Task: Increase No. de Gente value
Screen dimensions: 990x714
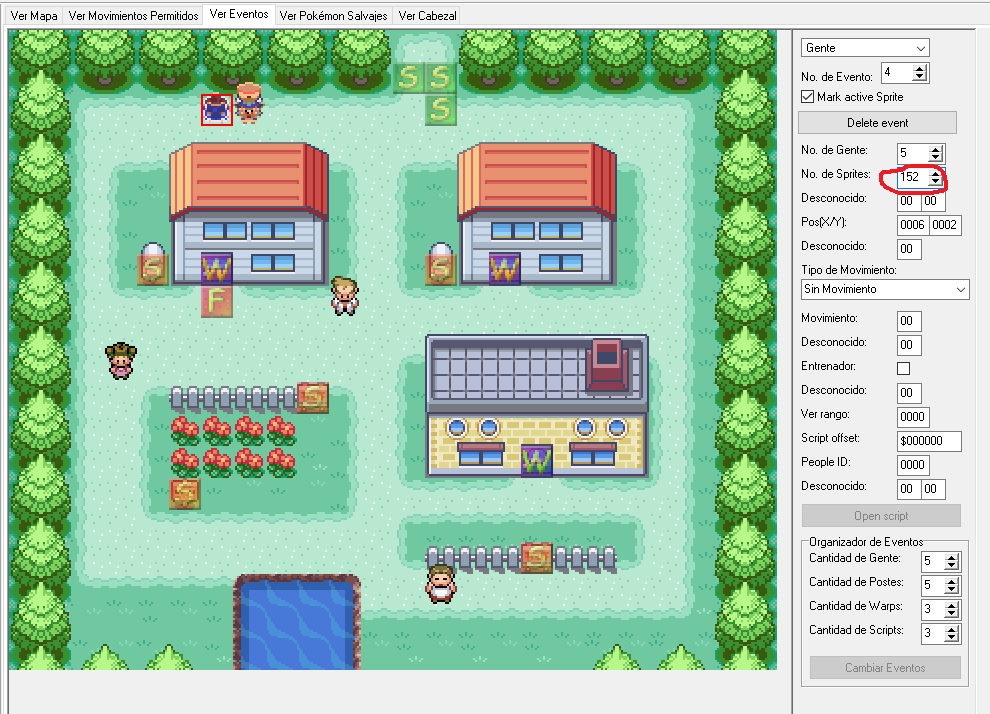Action: (x=936, y=149)
